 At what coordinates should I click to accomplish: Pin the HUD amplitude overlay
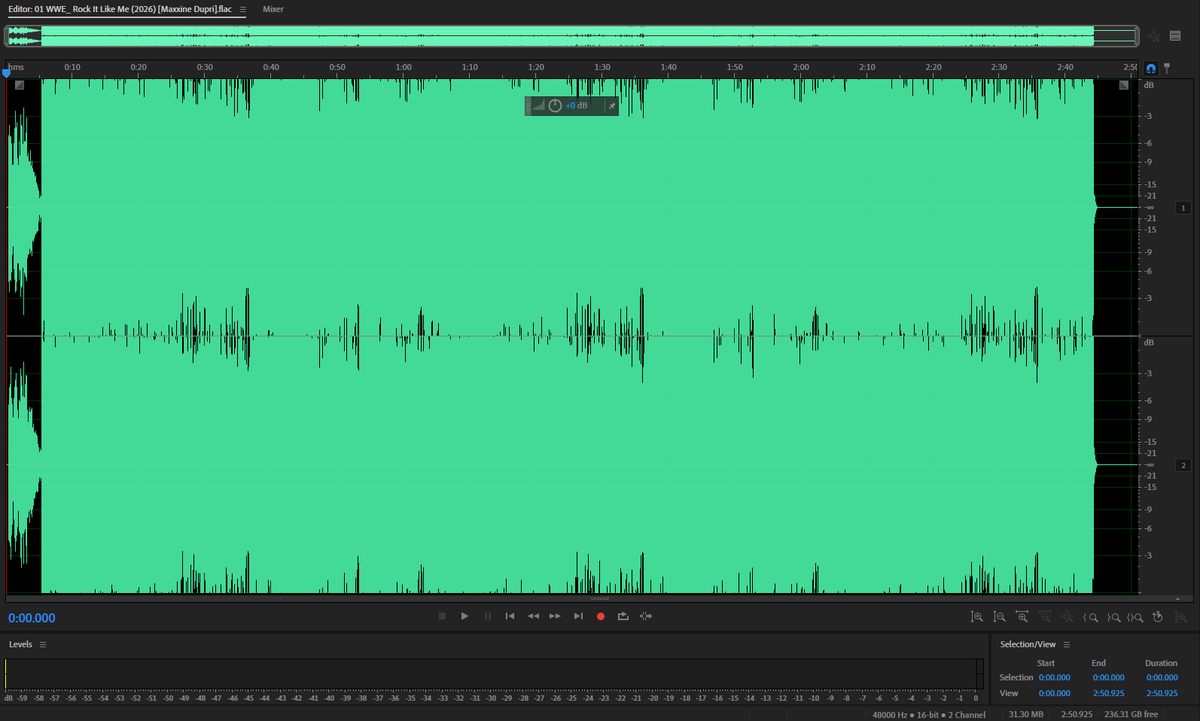tap(612, 106)
